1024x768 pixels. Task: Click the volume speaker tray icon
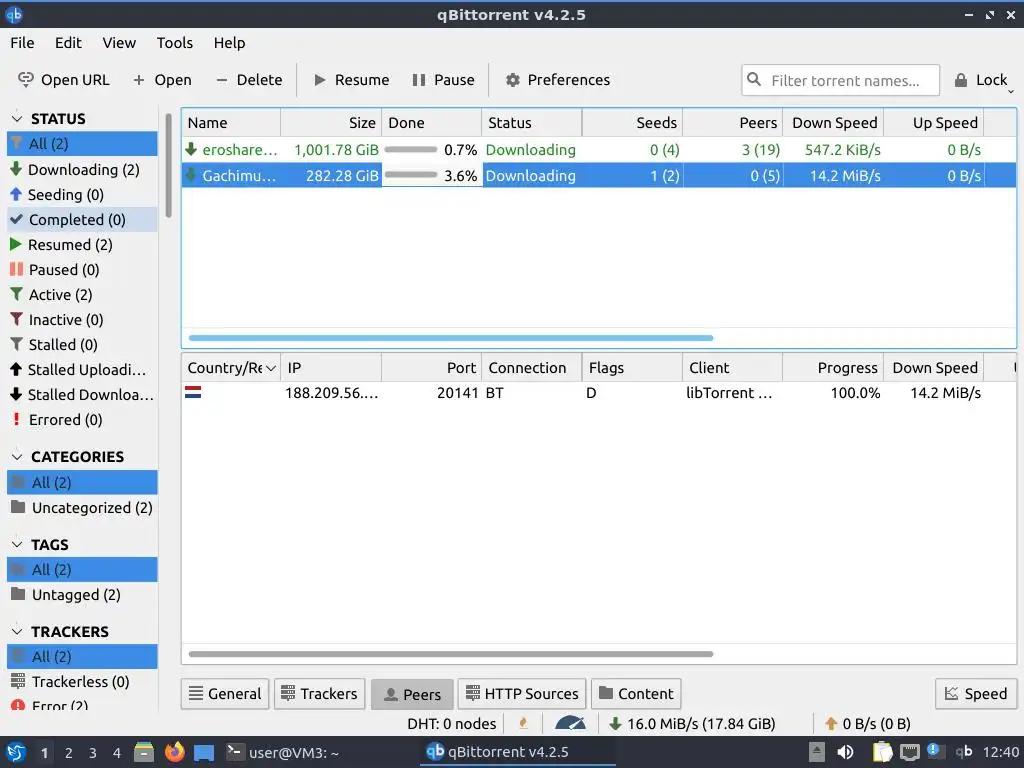point(845,752)
